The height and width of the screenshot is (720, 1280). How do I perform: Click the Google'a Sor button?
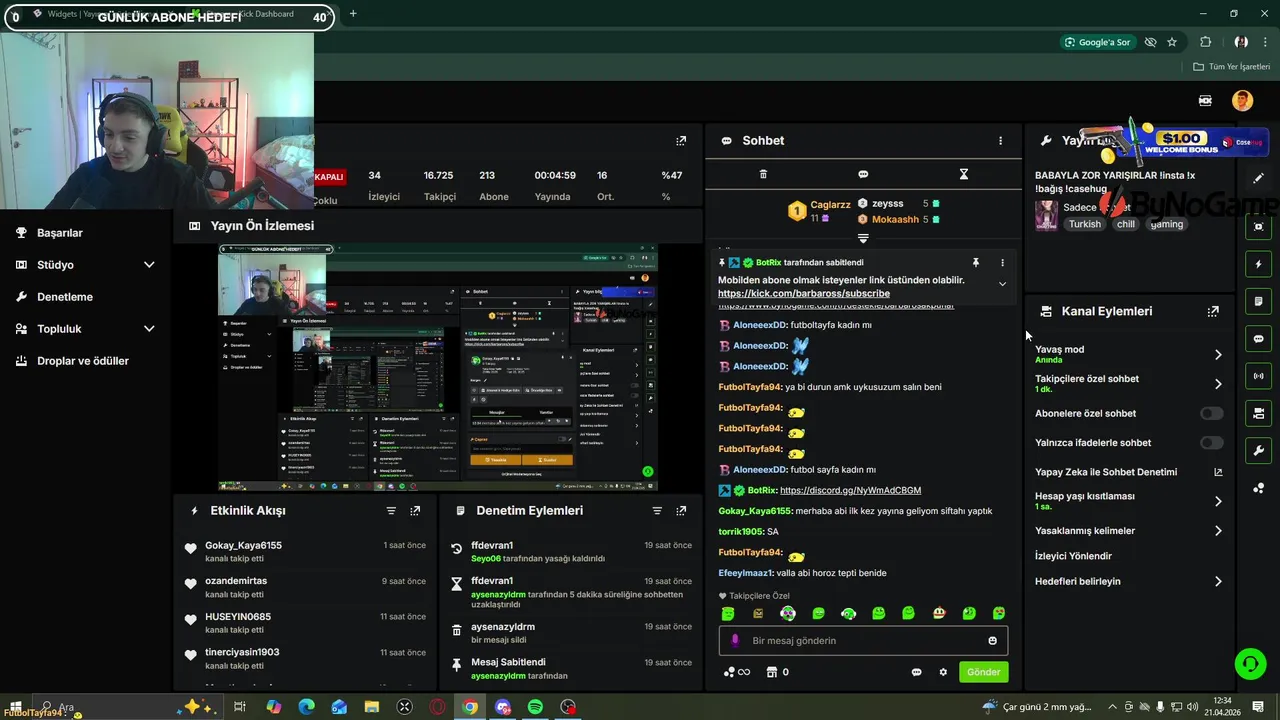coord(1098,42)
